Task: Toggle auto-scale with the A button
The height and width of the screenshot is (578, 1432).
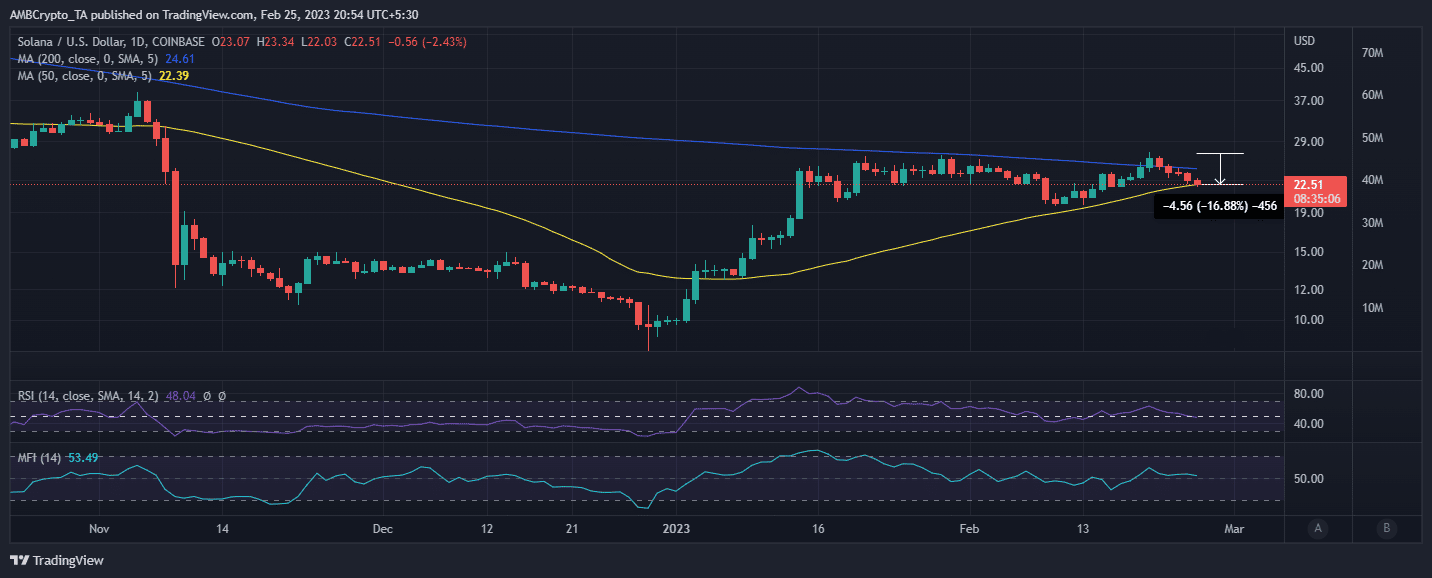Action: click(1319, 528)
